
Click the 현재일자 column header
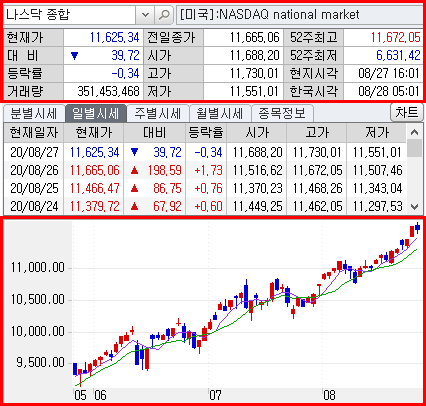(x=34, y=133)
